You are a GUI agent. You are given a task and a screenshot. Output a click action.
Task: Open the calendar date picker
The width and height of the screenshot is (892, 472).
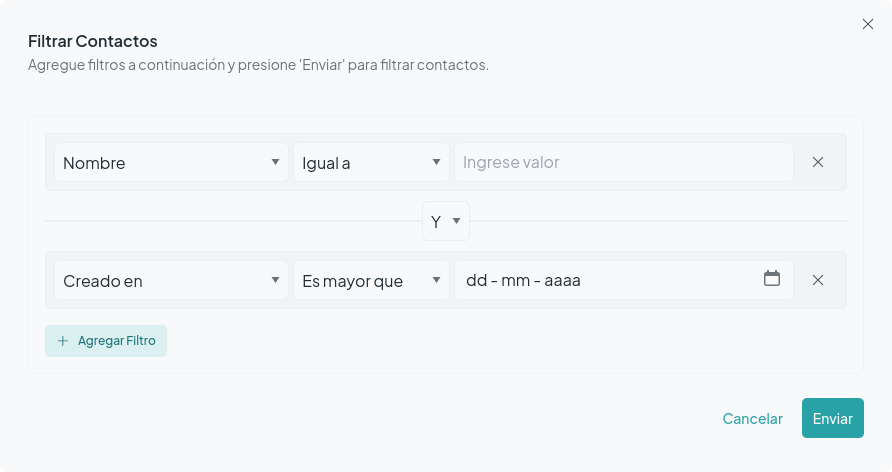(771, 279)
